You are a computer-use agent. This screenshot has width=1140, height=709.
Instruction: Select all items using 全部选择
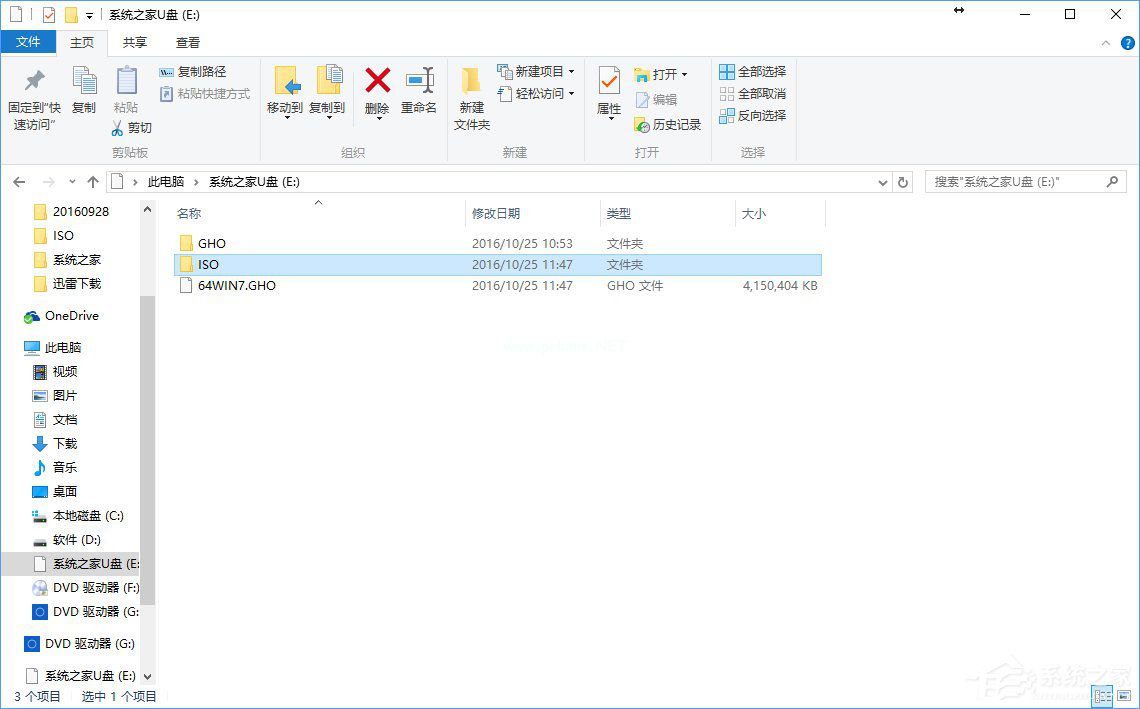point(752,71)
